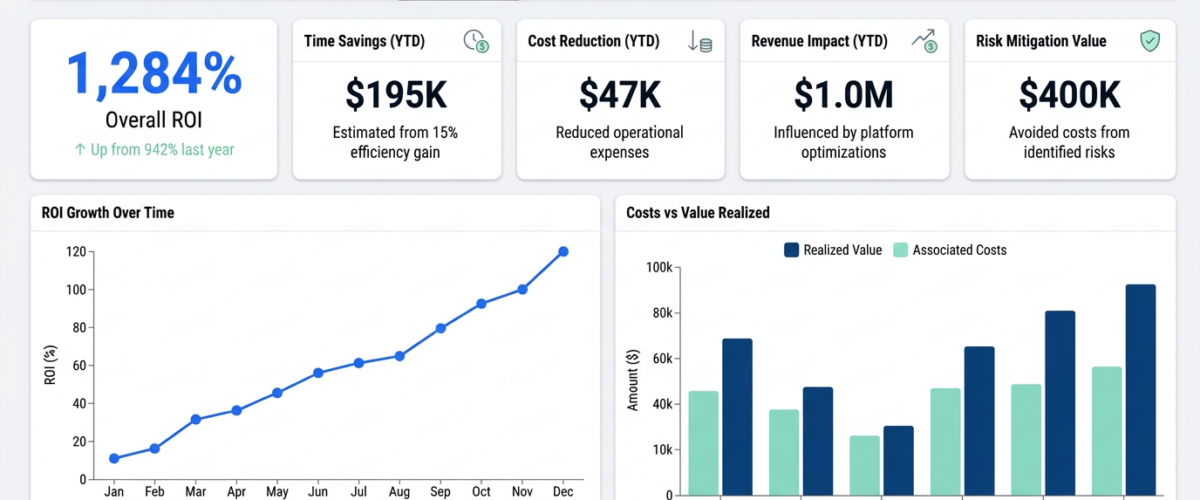
Task: Click 'Avoided costs from identified risks' text
Action: click(x=1069, y=142)
